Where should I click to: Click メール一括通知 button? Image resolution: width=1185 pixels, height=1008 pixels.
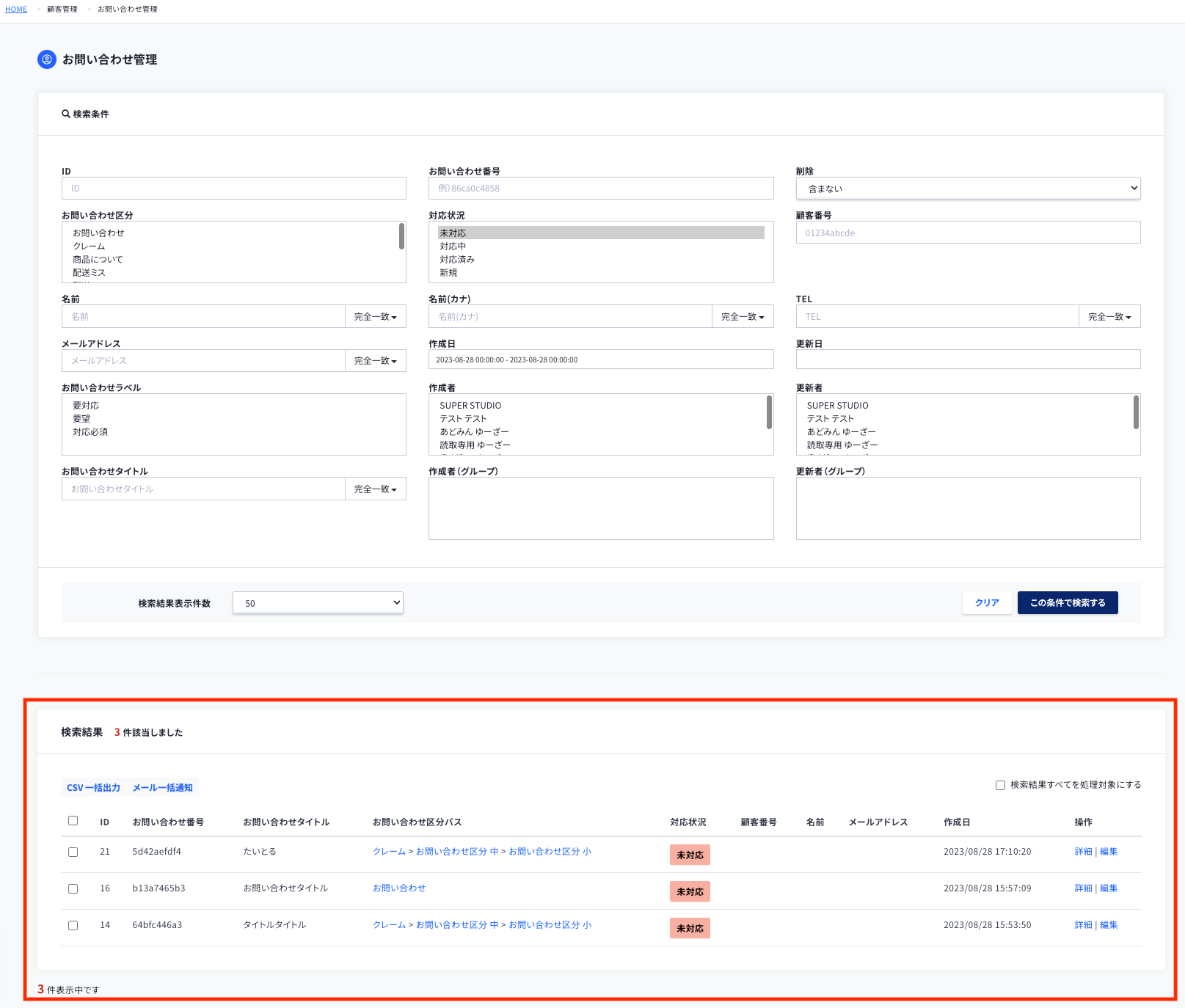163,787
